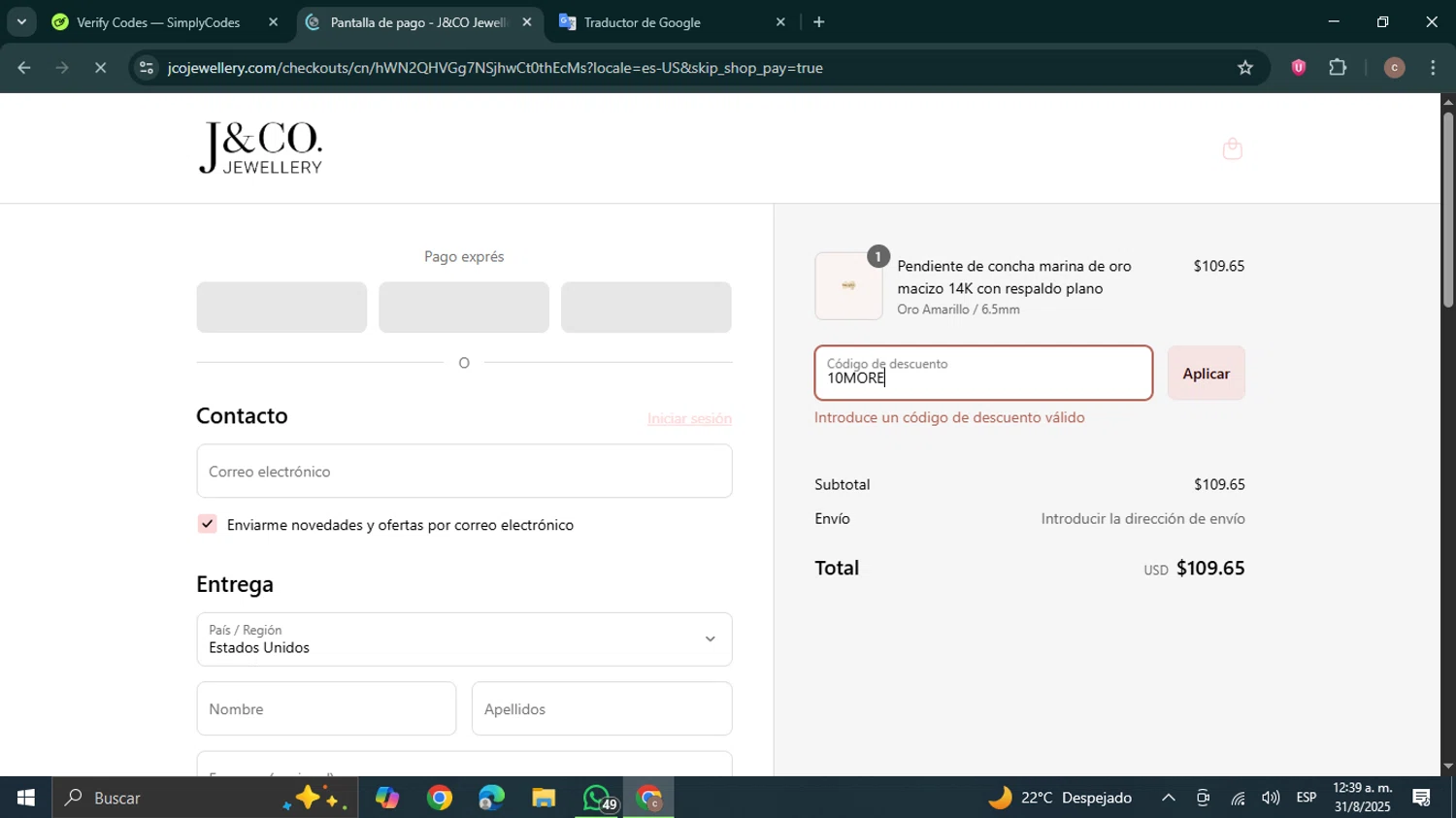Viewport: 1456px width, 818px height.
Task: Show hidden system tray icons
Action: tap(1169, 798)
